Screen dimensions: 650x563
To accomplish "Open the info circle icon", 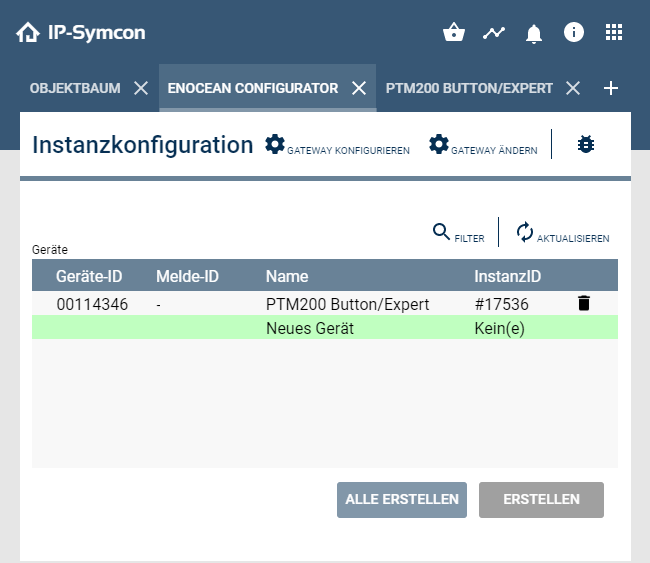I will tap(574, 33).
